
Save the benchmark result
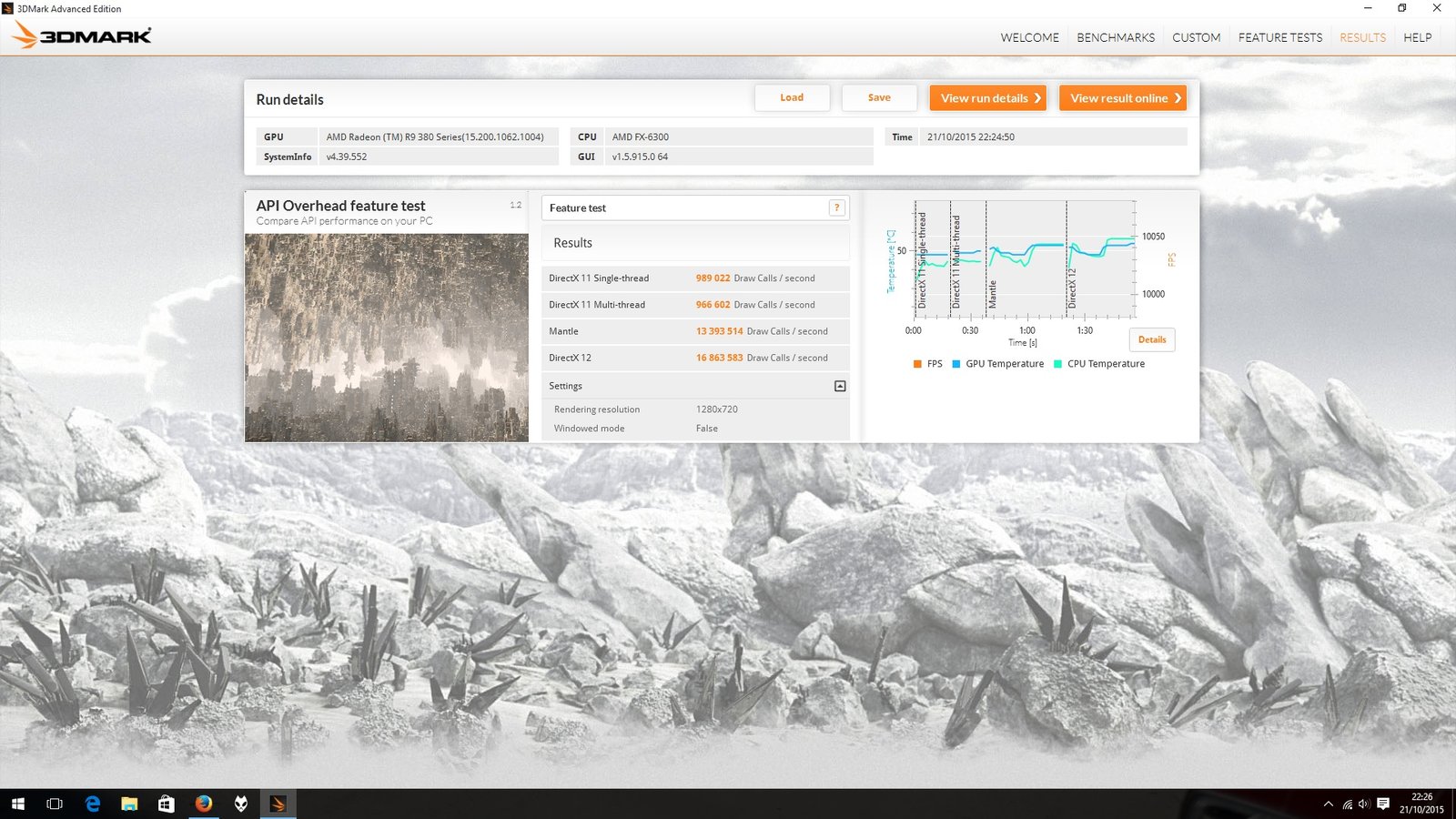879,97
